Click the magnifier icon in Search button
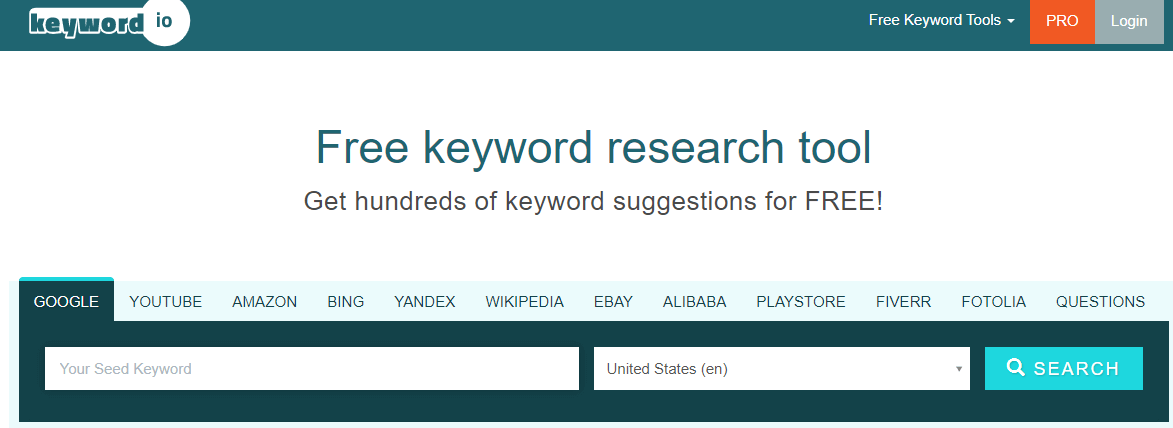The width and height of the screenshot is (1173, 428). [1016, 368]
